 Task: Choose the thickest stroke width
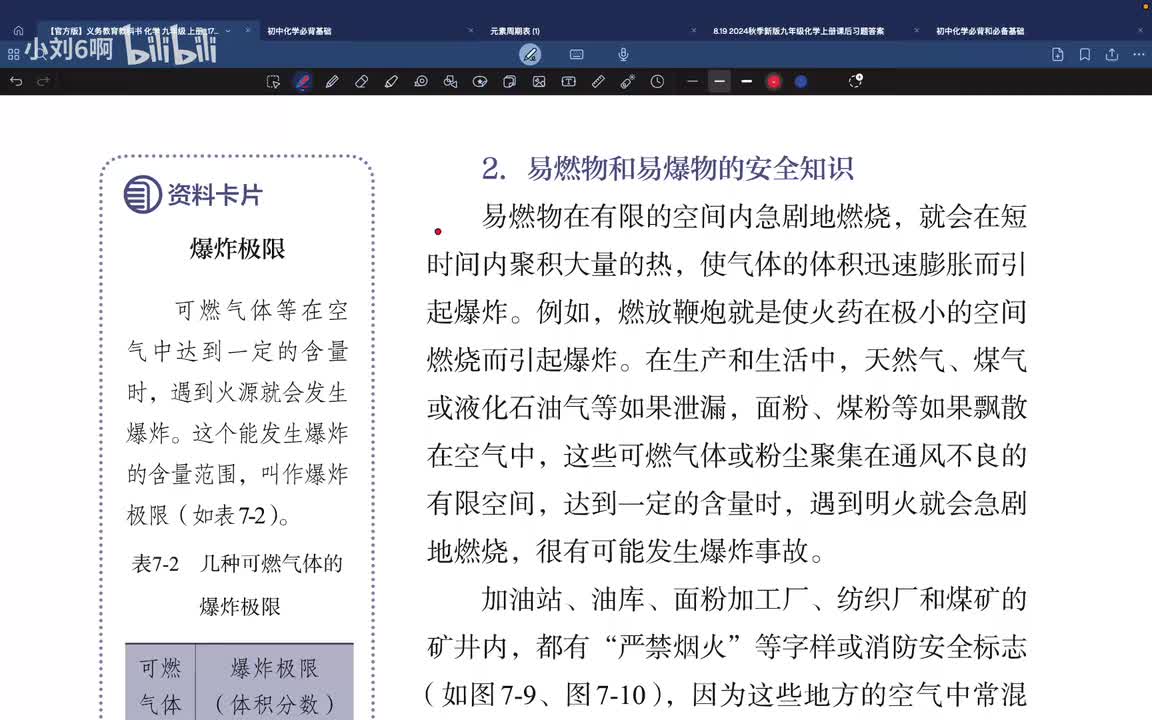click(x=746, y=82)
